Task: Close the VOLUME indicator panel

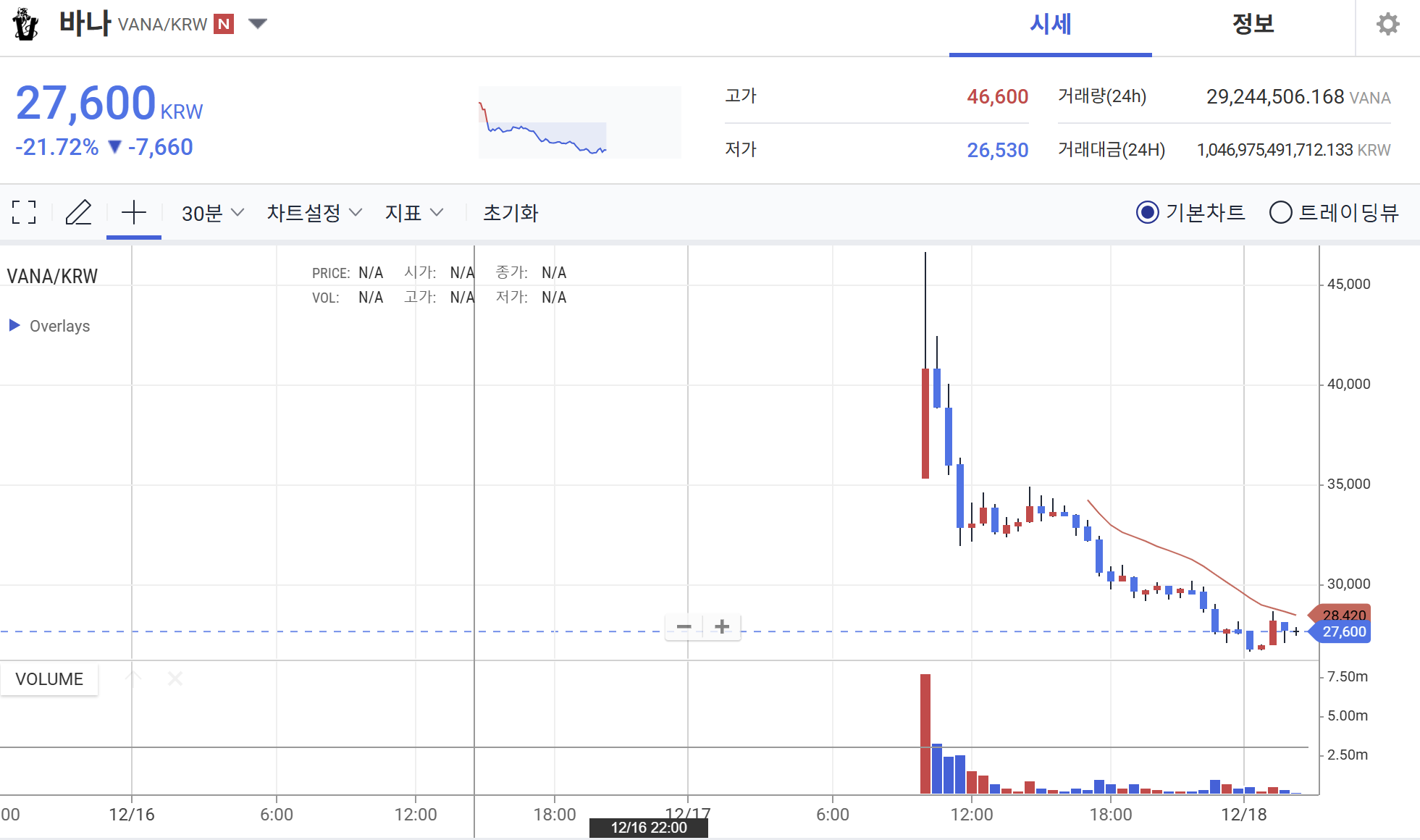Action: point(175,679)
